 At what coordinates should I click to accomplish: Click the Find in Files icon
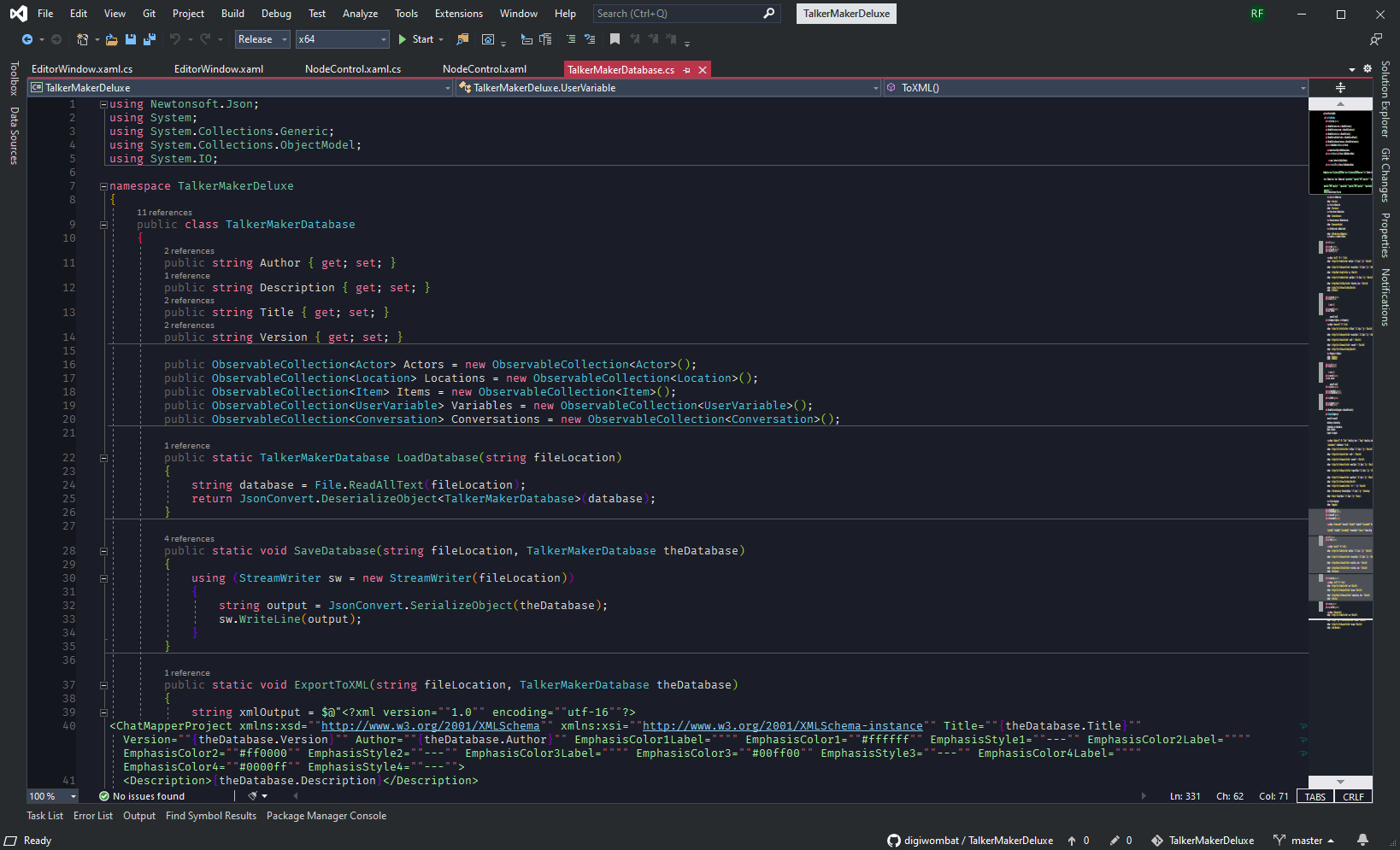click(462, 39)
